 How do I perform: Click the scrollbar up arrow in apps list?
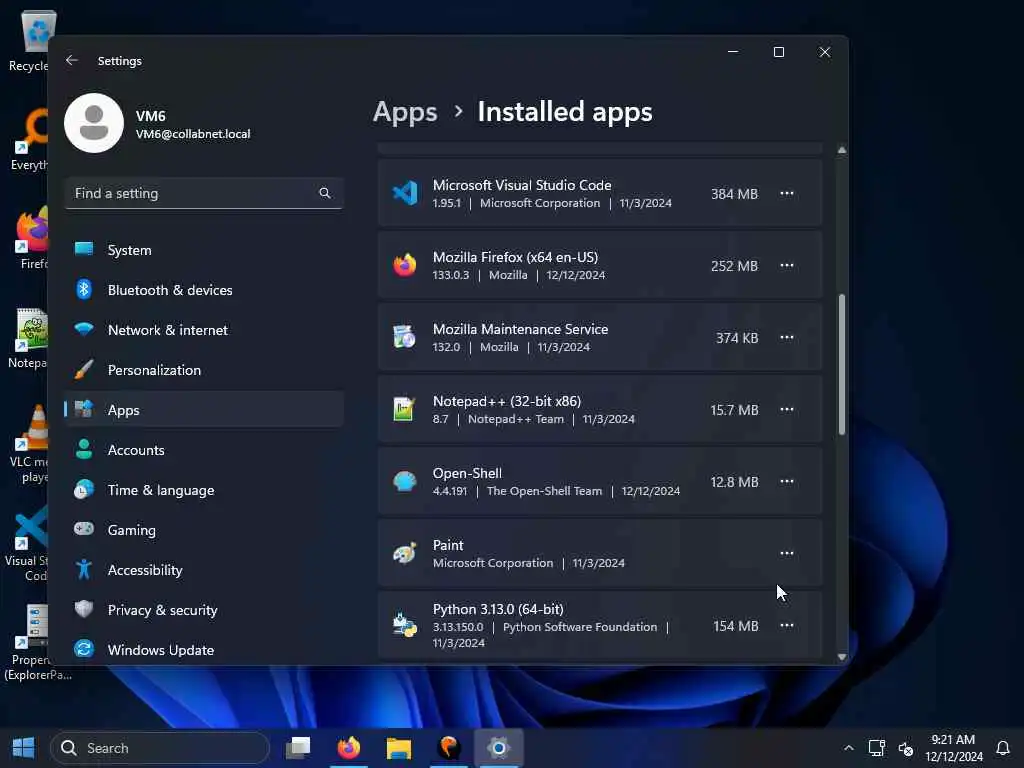[x=842, y=150]
